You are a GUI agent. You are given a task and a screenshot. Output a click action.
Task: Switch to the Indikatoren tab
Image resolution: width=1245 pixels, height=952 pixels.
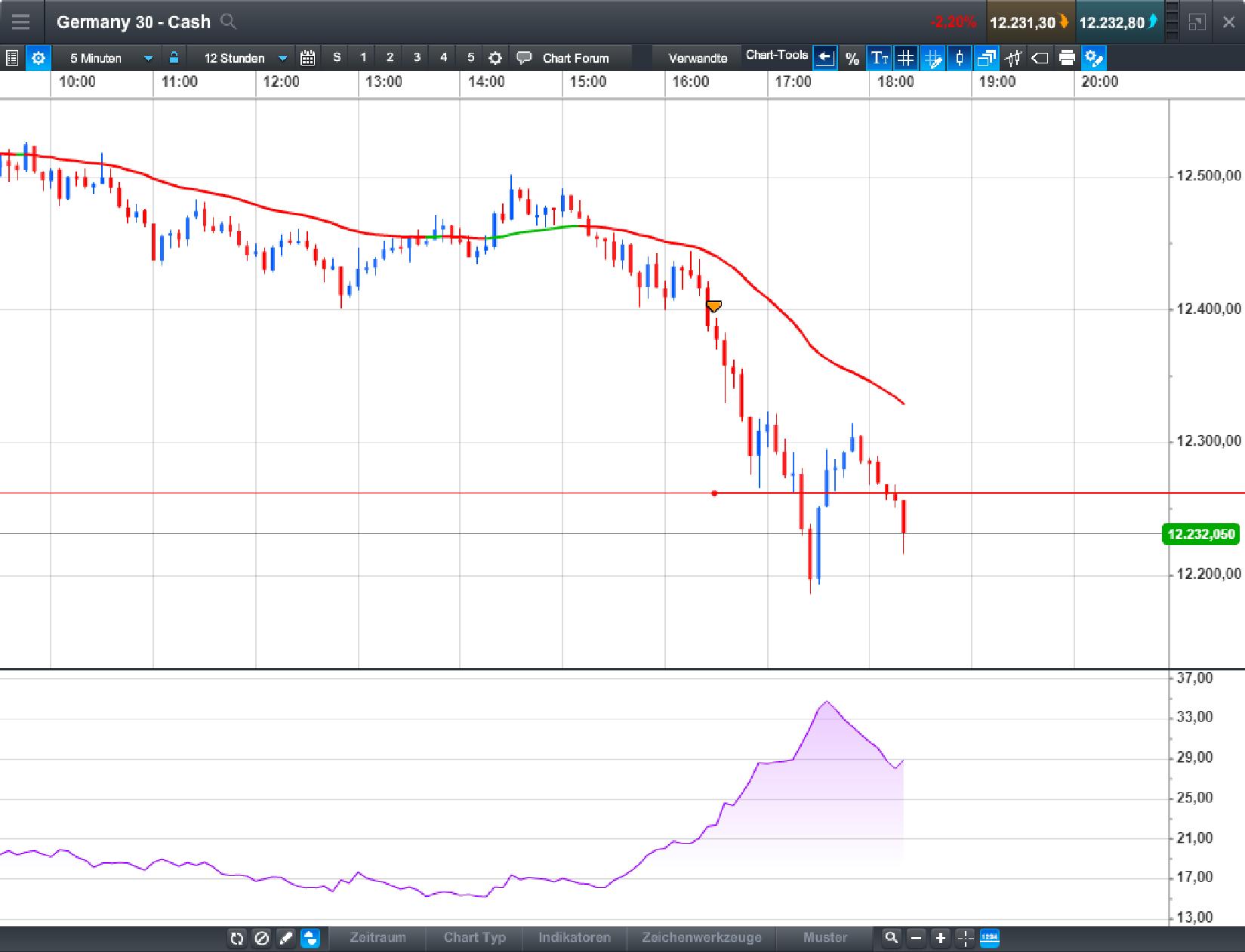574,938
